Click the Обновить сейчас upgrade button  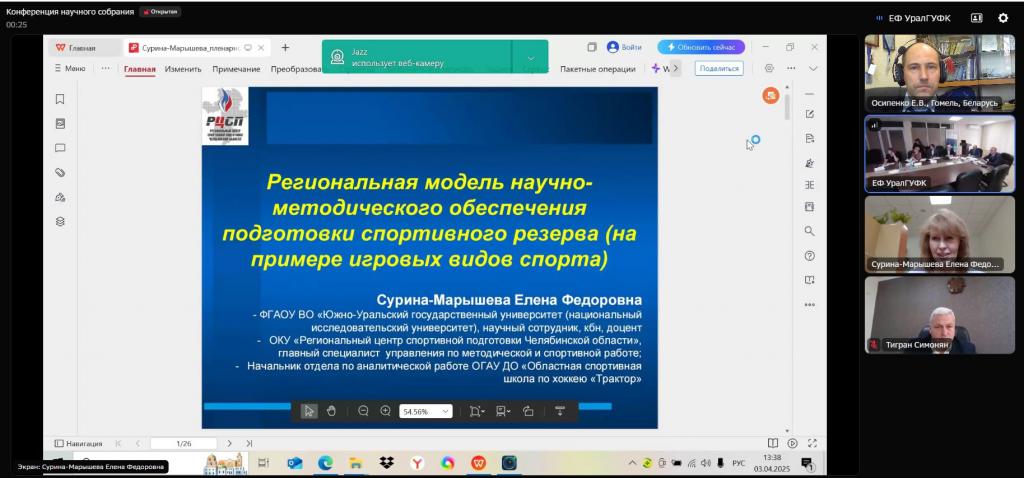[700, 47]
